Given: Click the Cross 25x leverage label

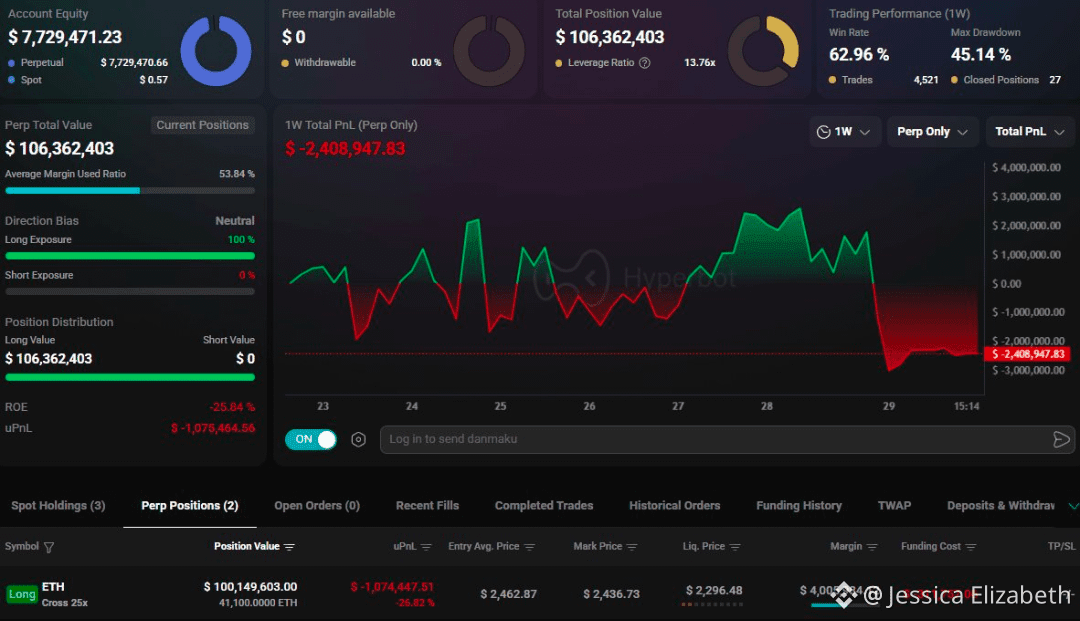Looking at the screenshot, I should (x=65, y=602).
